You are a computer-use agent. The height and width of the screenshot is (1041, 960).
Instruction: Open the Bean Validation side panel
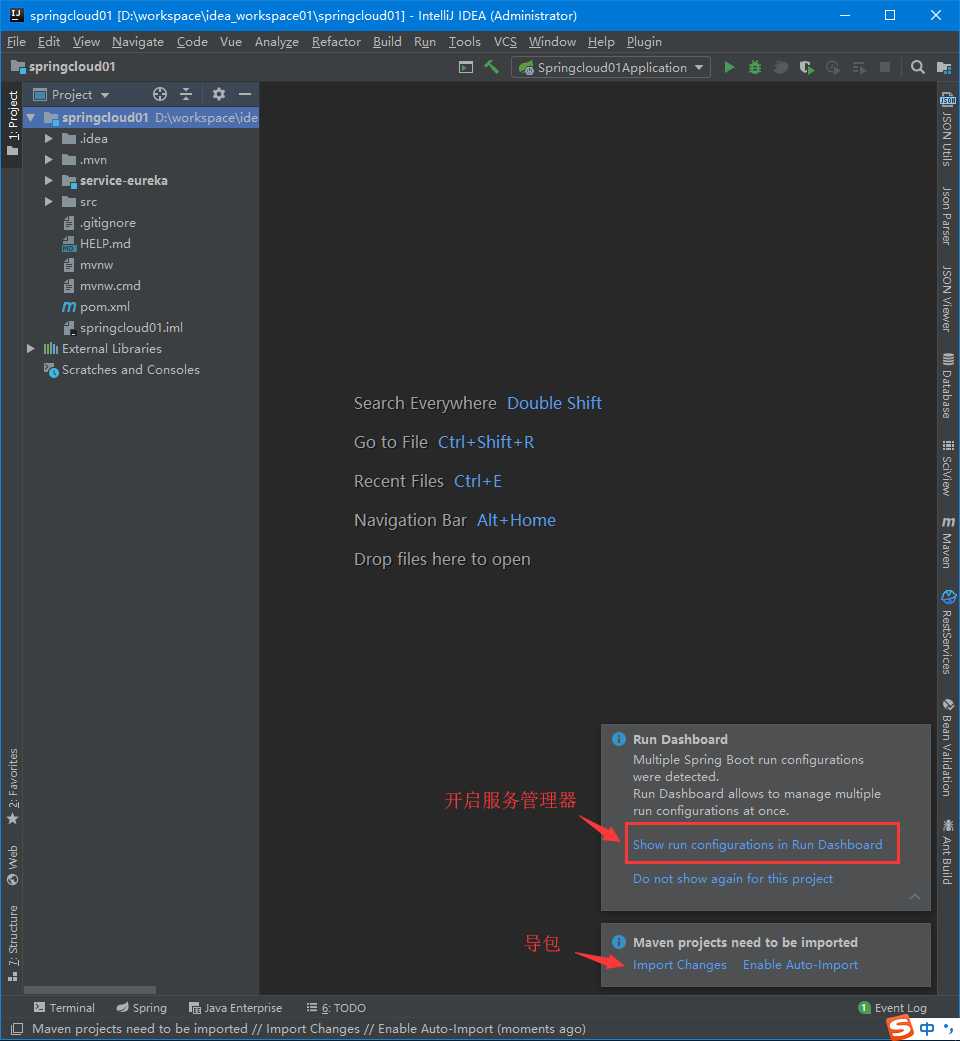click(x=948, y=748)
